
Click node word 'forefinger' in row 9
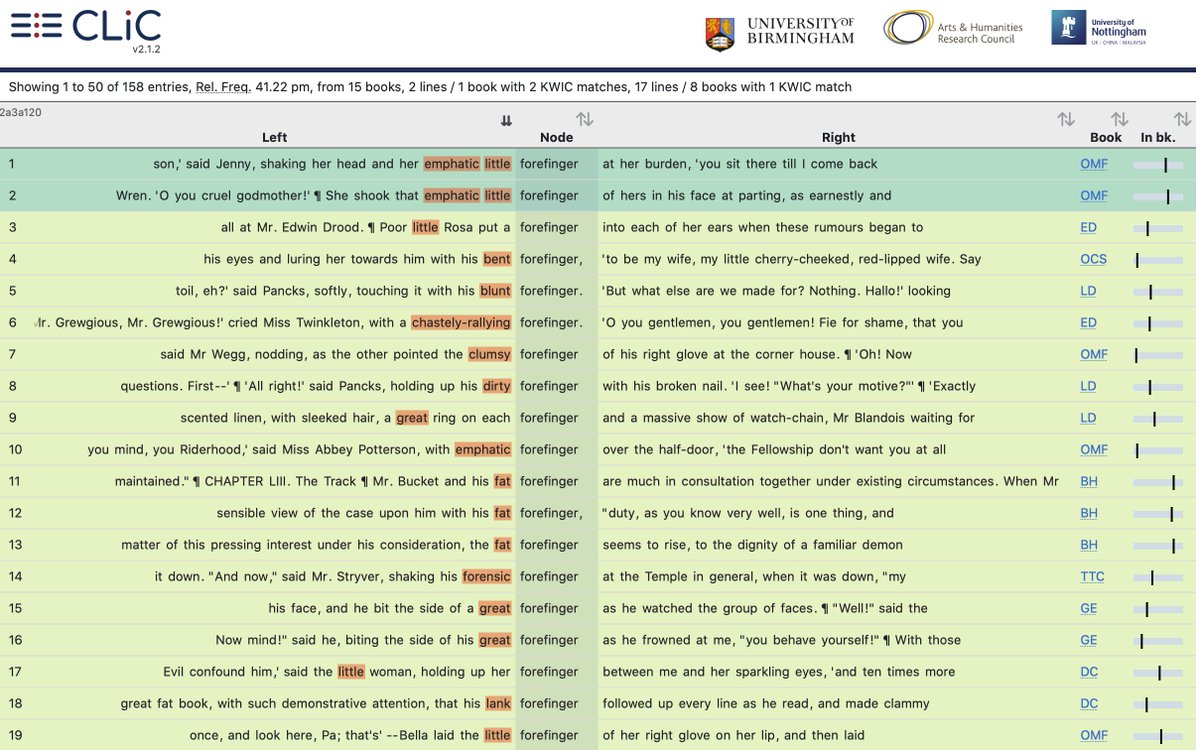coord(549,418)
